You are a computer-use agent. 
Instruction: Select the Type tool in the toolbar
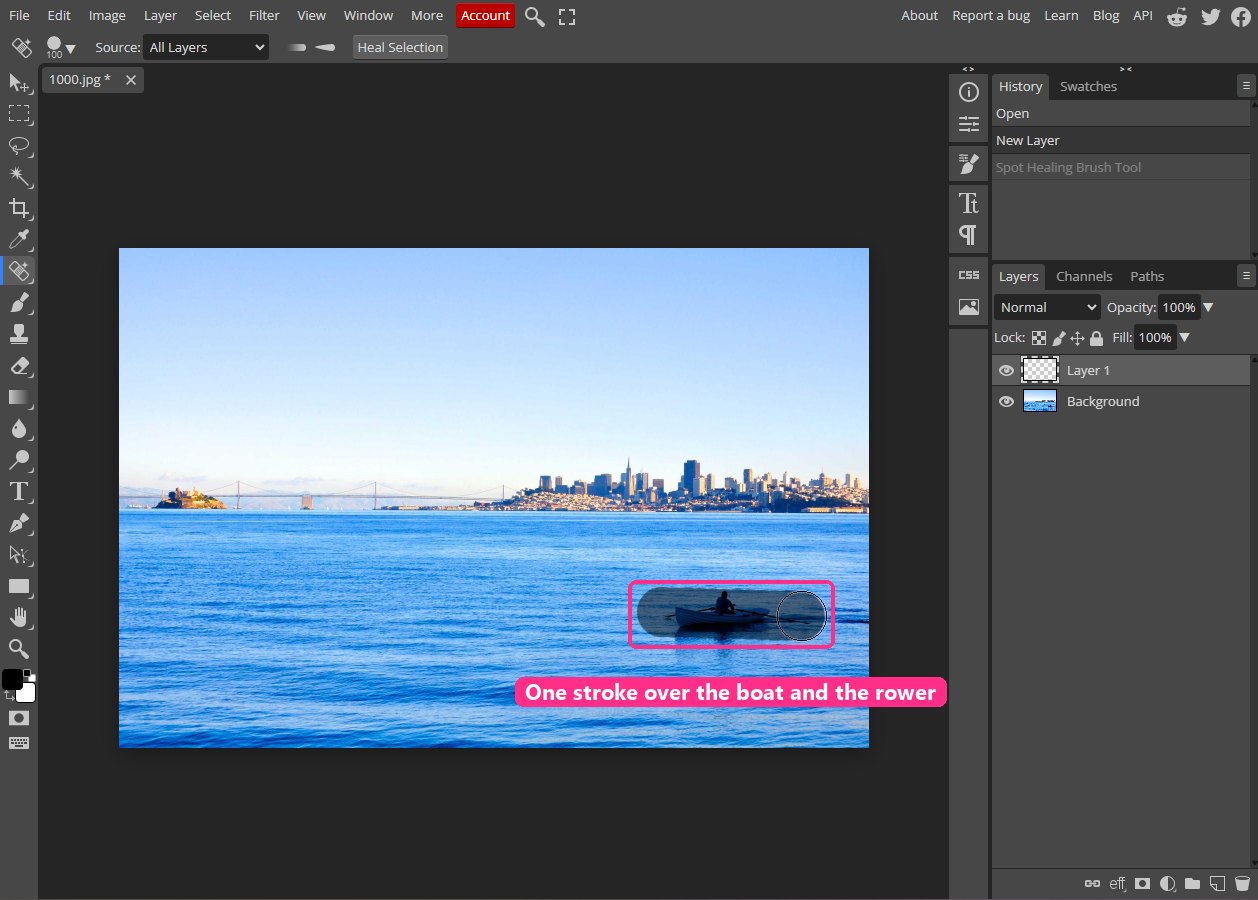click(x=19, y=491)
